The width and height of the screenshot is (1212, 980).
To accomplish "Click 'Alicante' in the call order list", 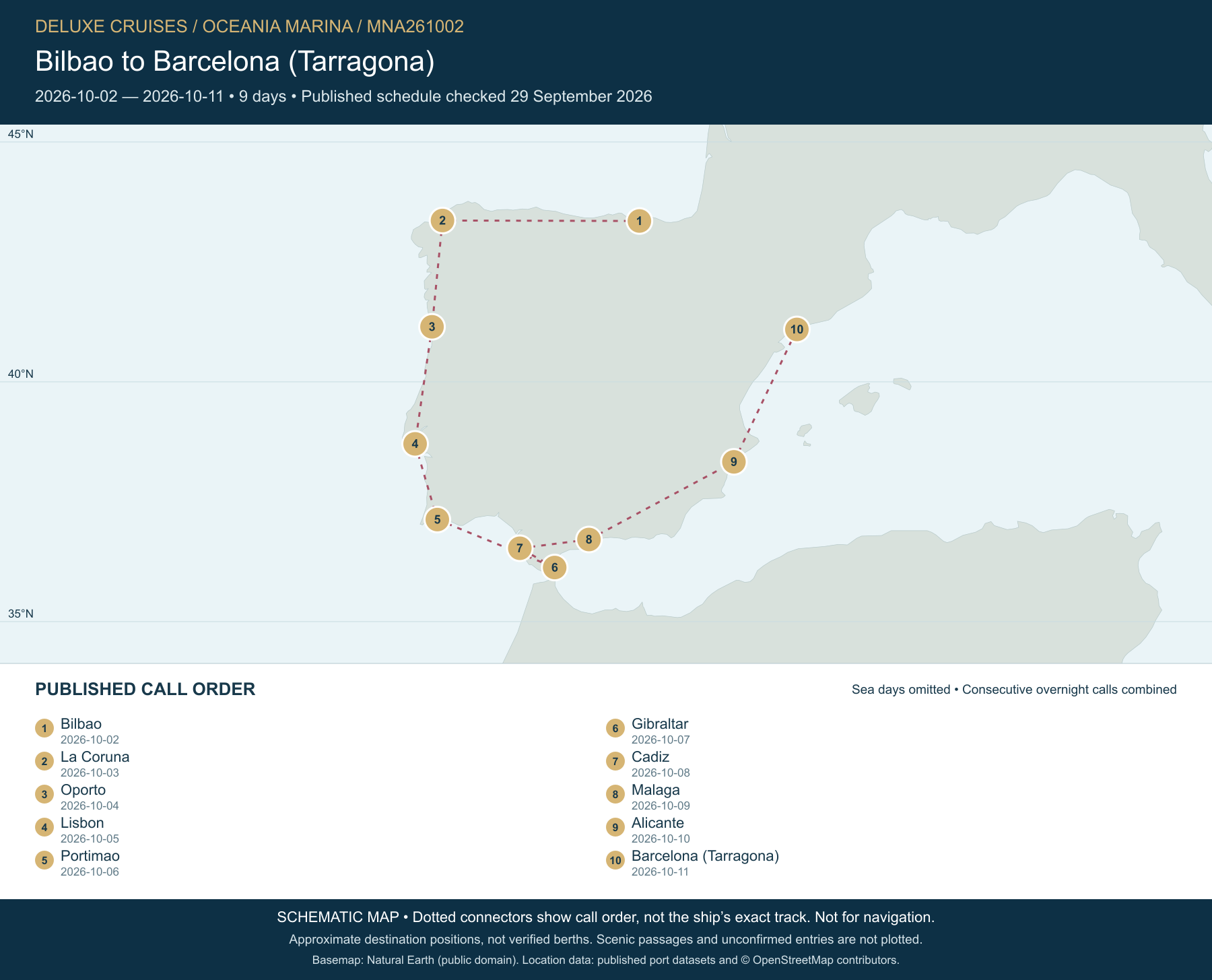I will pos(658,823).
